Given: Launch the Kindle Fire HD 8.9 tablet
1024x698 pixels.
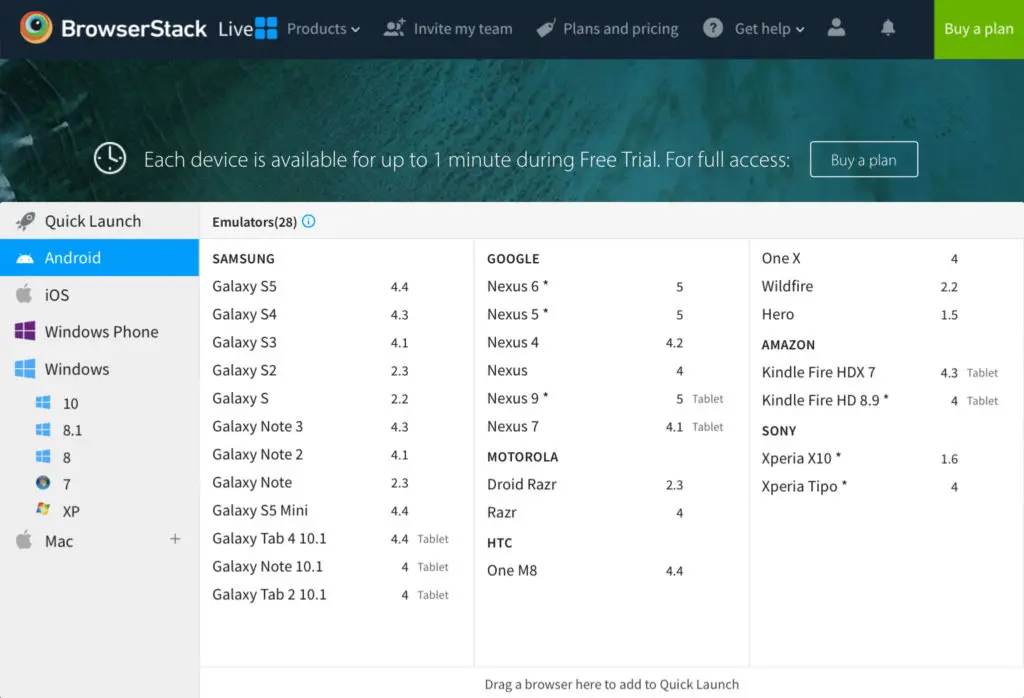Looking at the screenshot, I should click(880, 401).
